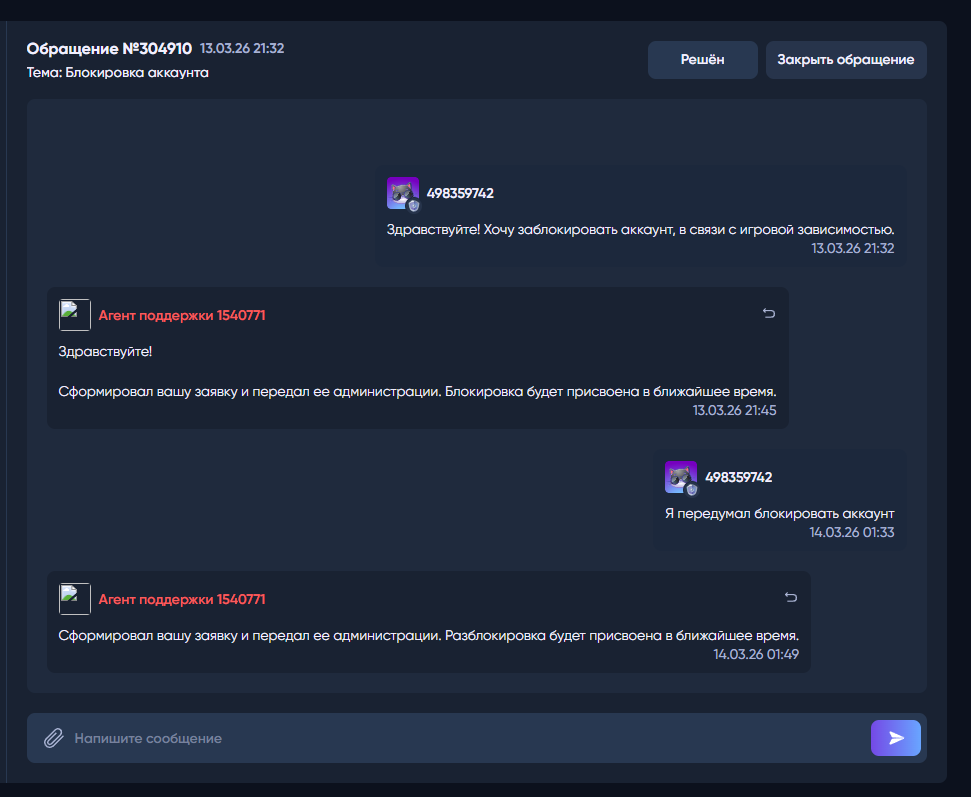The width and height of the screenshot is (971, 797).
Task: Reply to the agent's 01:49 message
Action: tap(790, 597)
